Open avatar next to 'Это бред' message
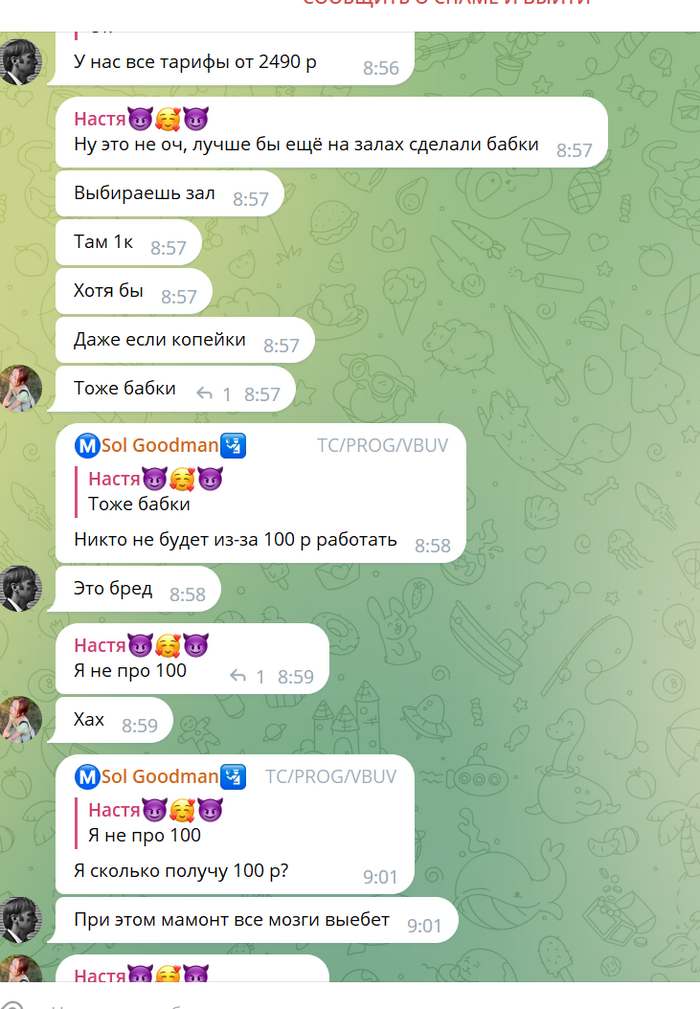The image size is (700, 1009). (21, 589)
